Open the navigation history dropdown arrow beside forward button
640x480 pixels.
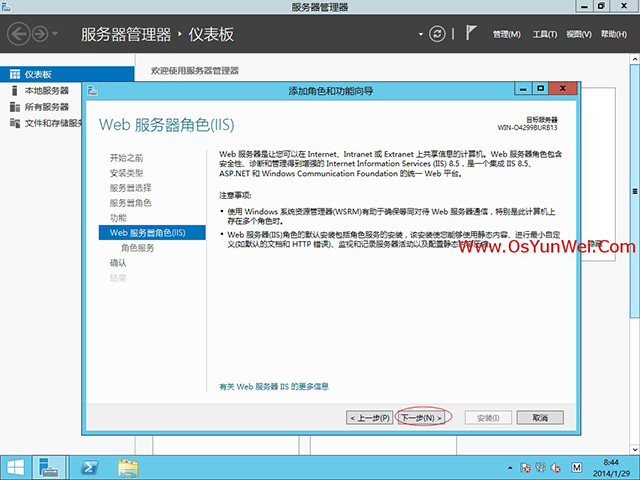click(x=55, y=35)
